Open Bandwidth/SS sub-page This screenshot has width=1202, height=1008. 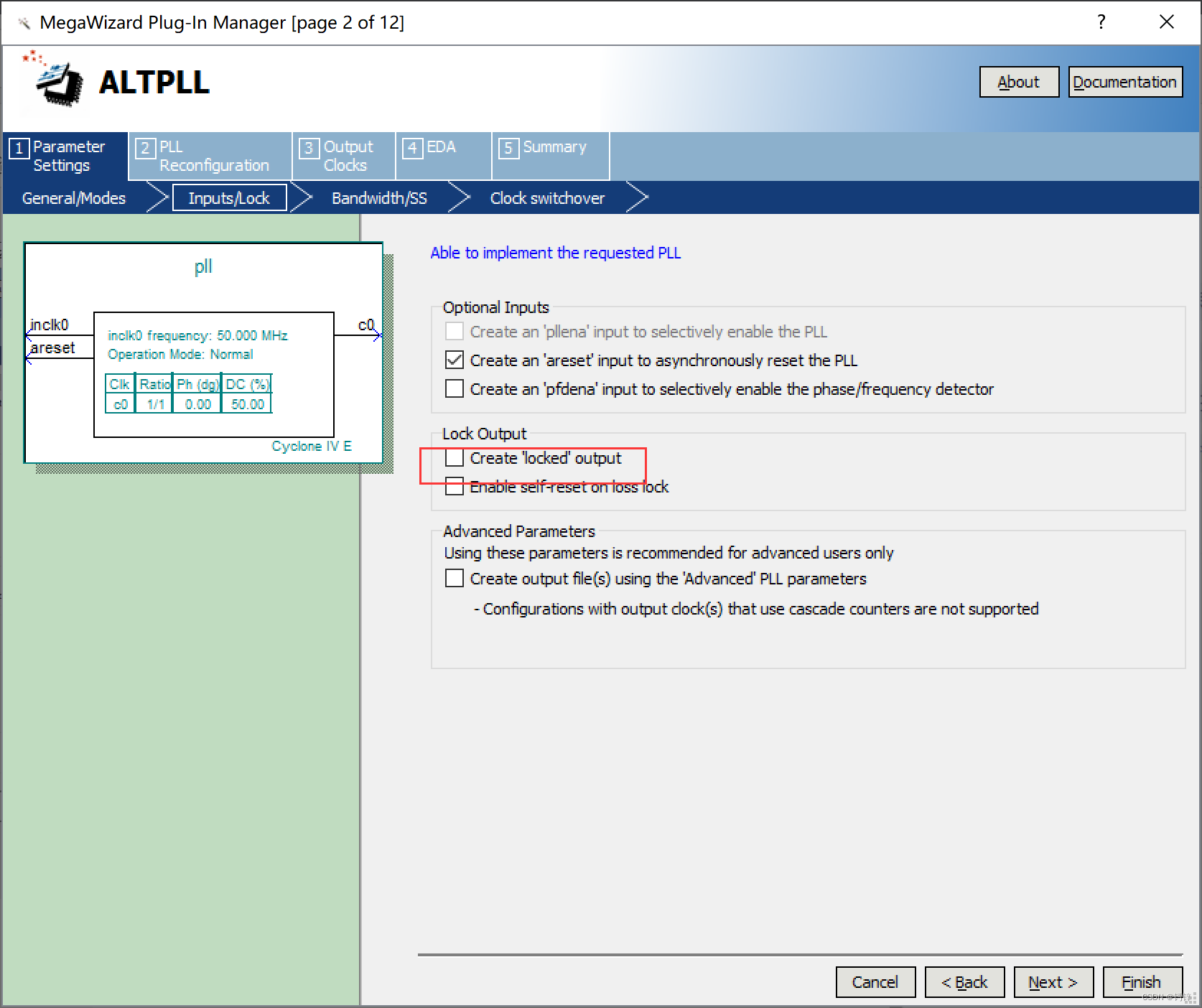click(379, 198)
